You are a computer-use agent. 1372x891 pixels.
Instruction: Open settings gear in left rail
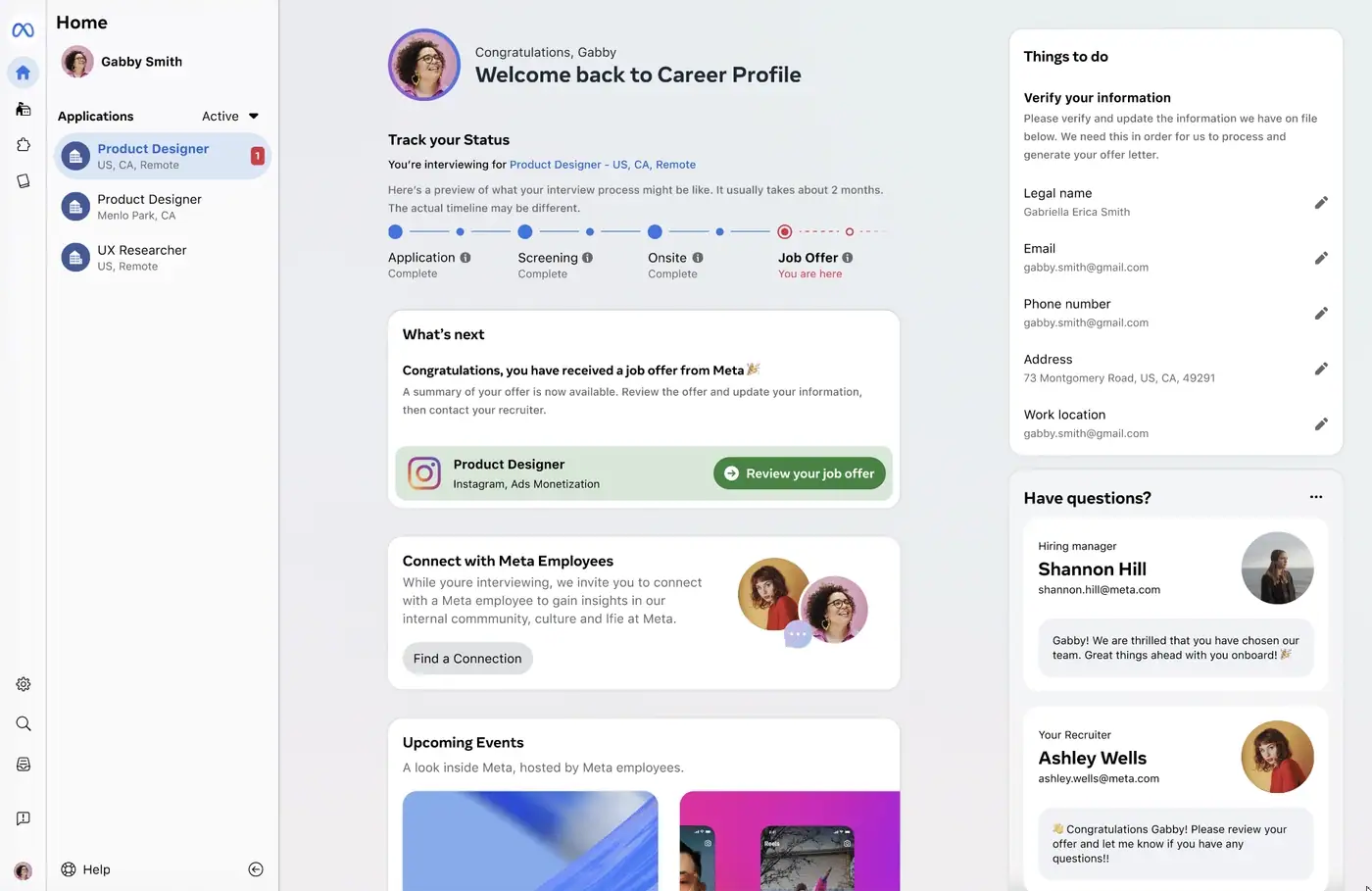(x=23, y=684)
